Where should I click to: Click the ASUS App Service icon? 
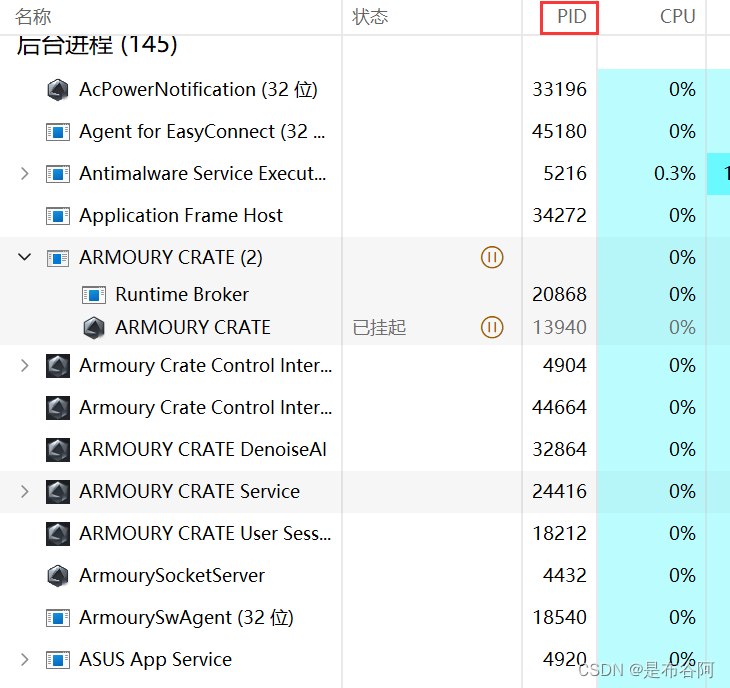tap(58, 660)
